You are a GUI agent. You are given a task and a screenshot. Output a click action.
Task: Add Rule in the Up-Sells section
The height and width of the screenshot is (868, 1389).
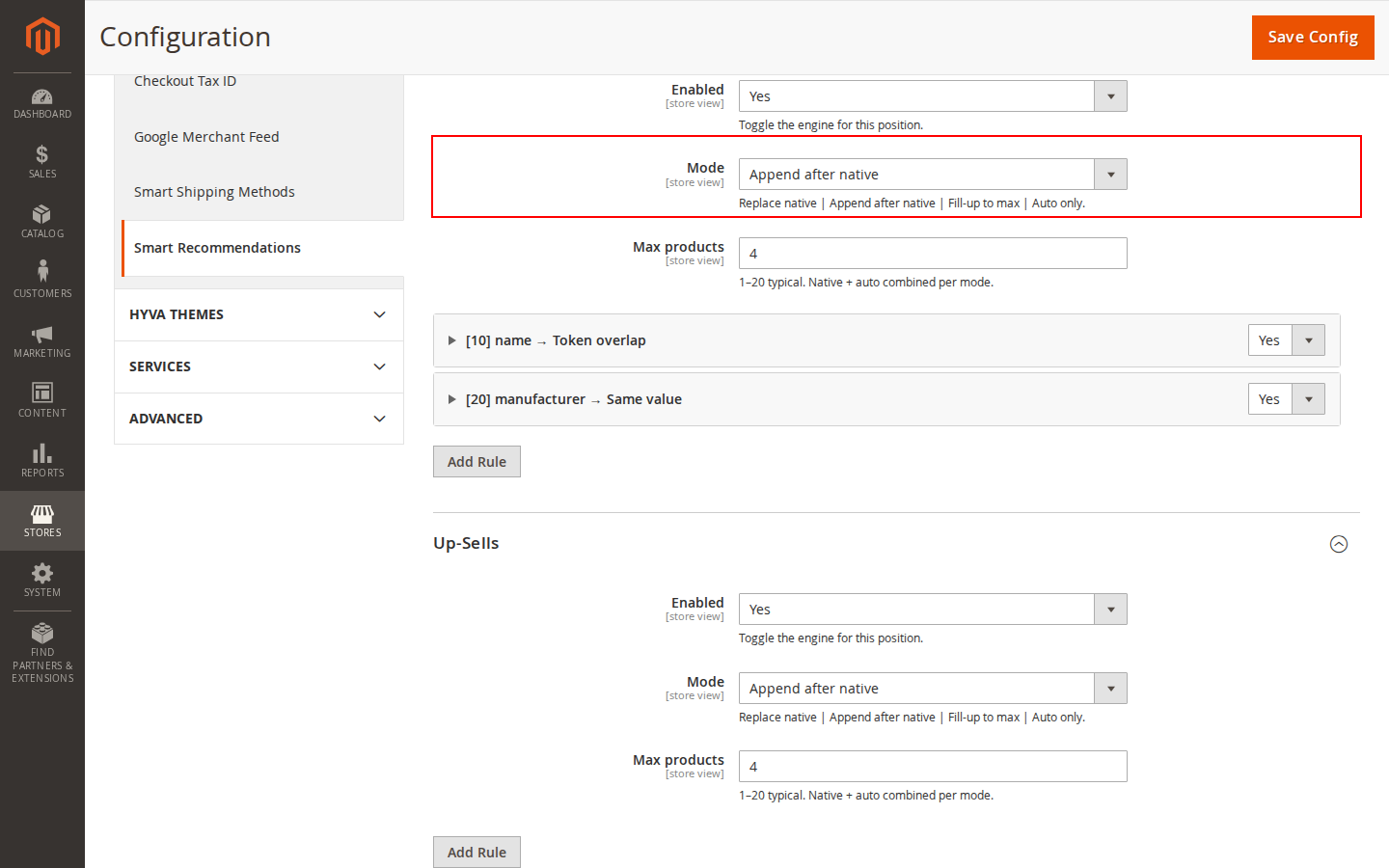tap(477, 853)
